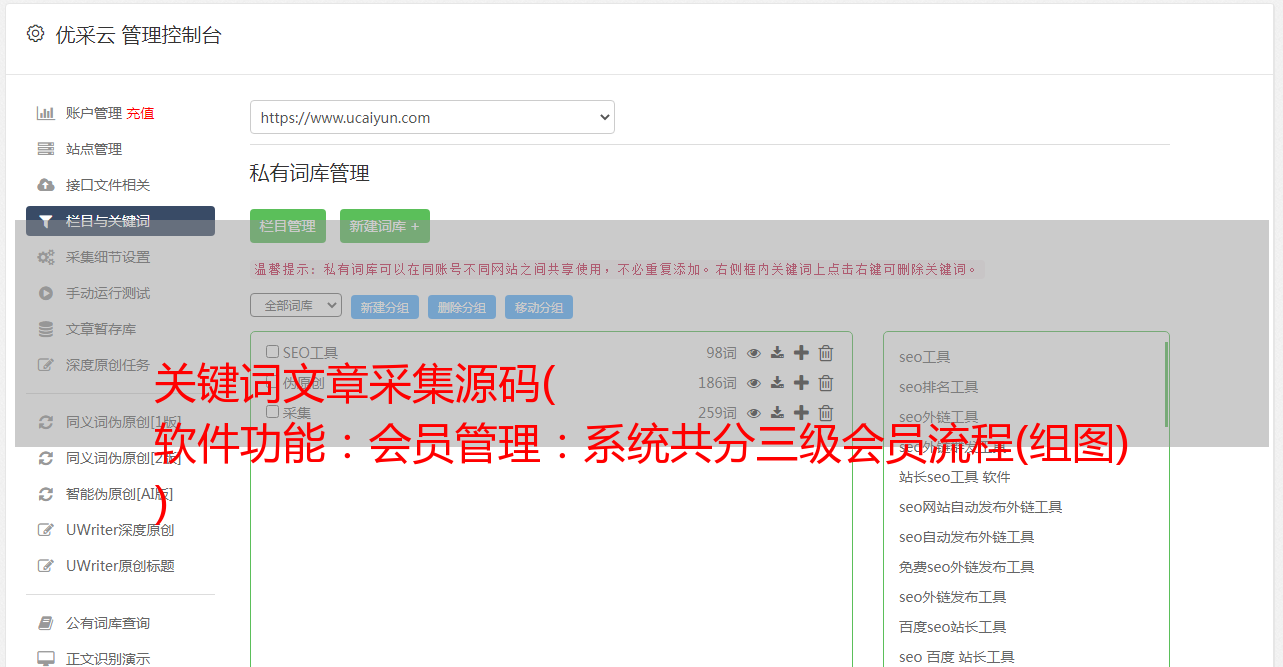Download the 采集 259词 library
Image resolution: width=1283 pixels, height=667 pixels.
click(x=777, y=413)
